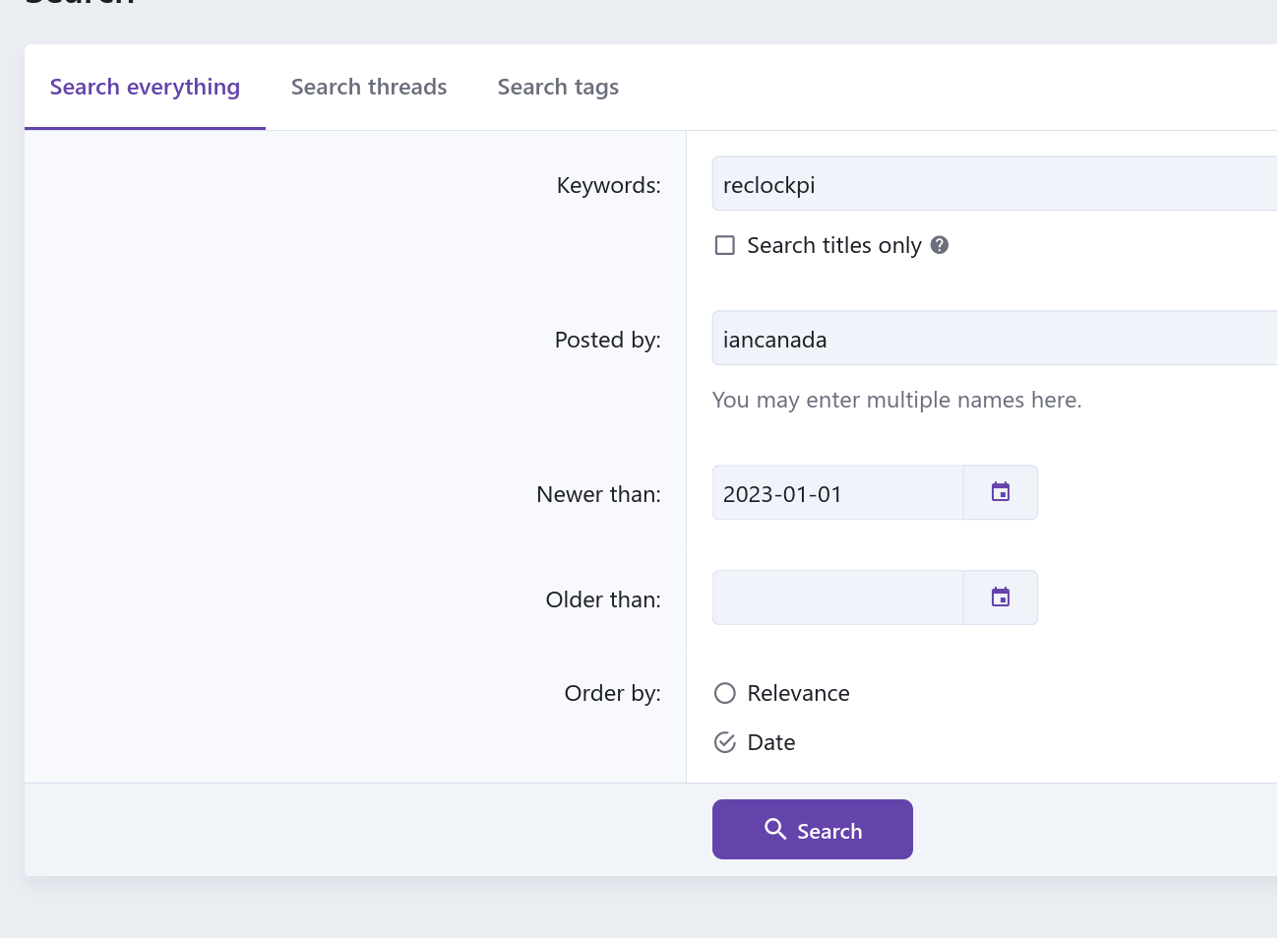1288x945 pixels.
Task: Open the Older than calendar picker
Action: 1000,598
